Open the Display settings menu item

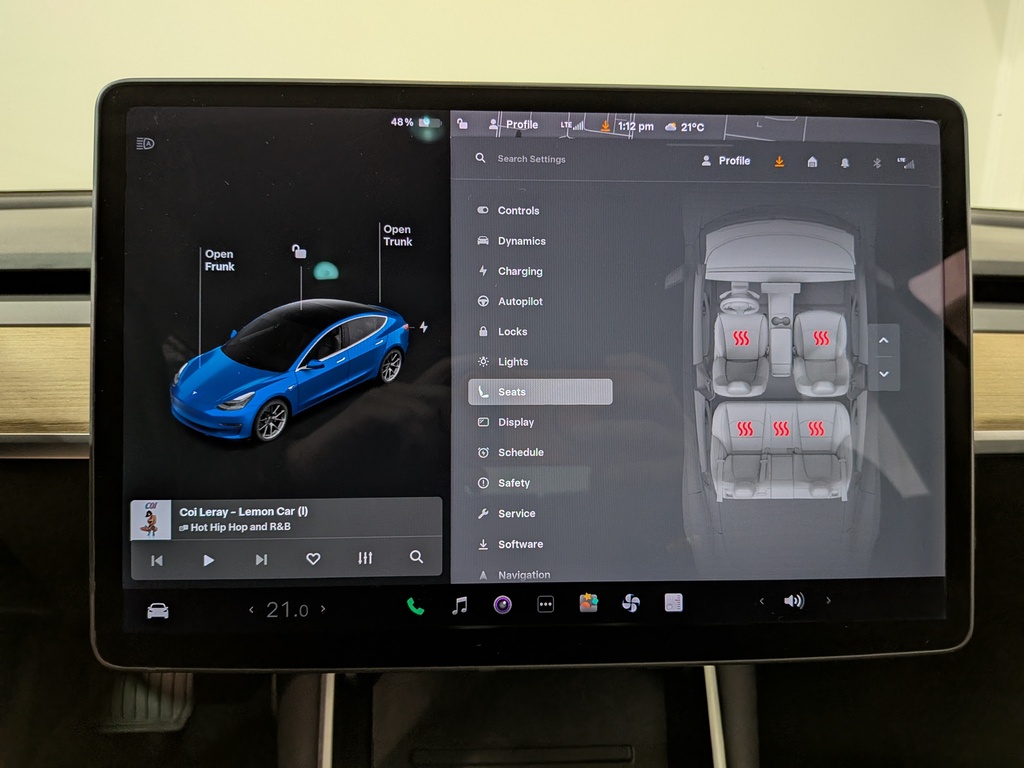(516, 422)
